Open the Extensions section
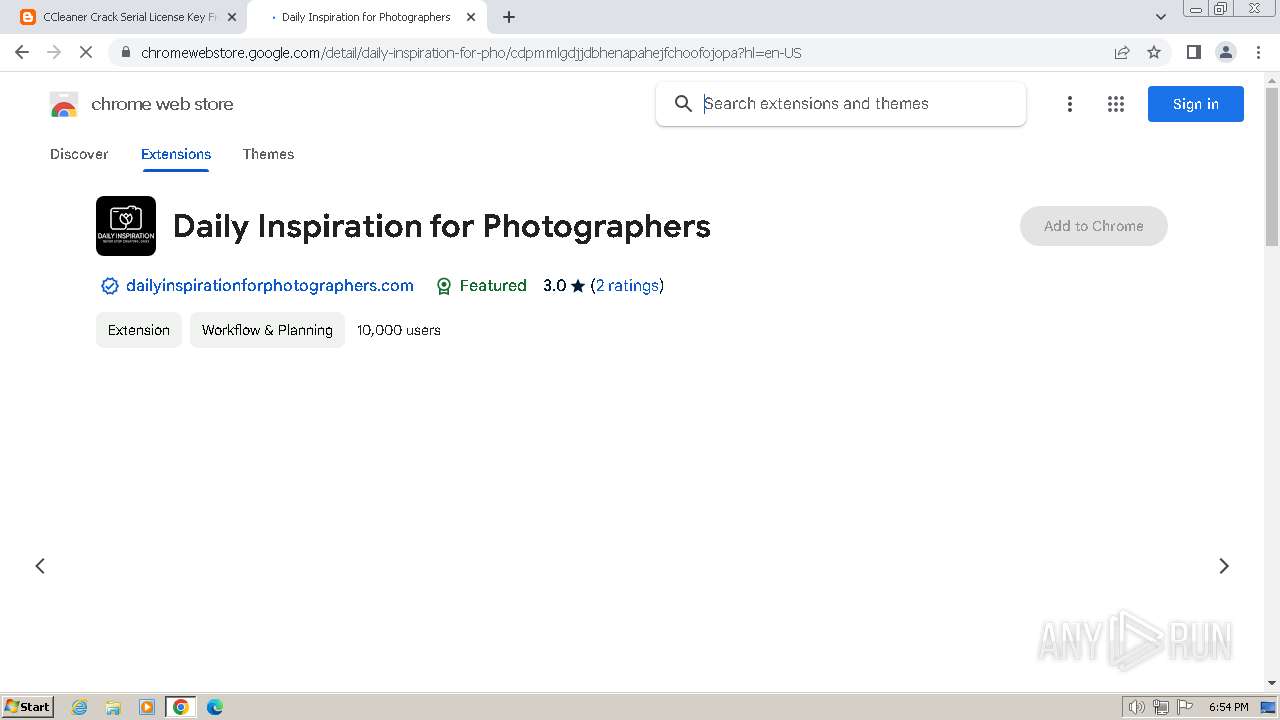1280x720 pixels. coord(176,154)
